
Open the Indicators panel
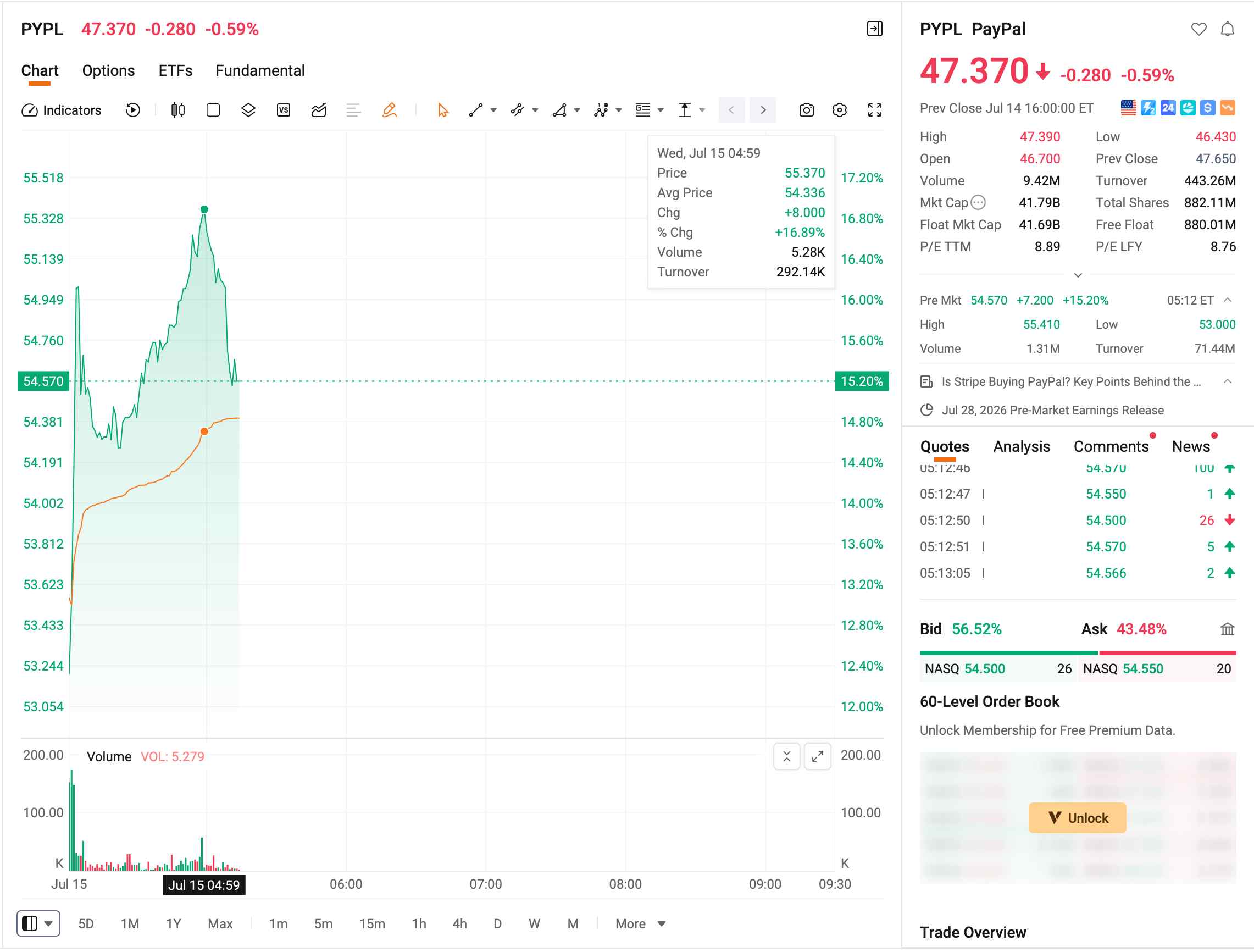click(x=61, y=110)
